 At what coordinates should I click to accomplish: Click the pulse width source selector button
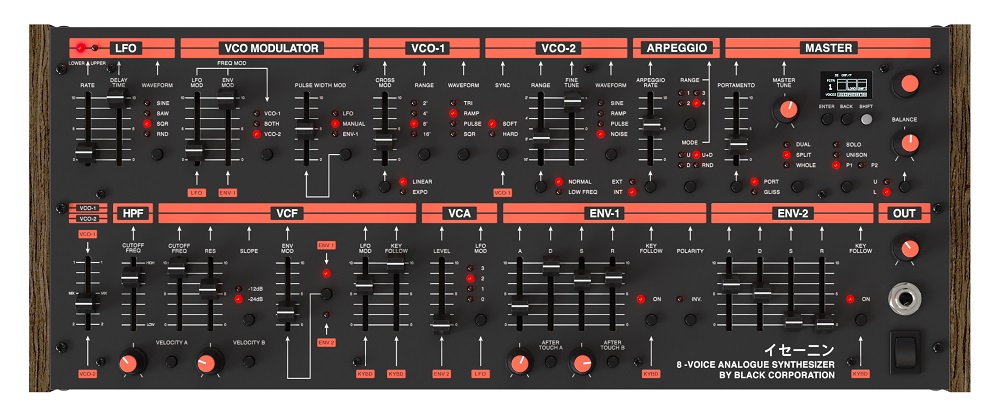[x=345, y=154]
